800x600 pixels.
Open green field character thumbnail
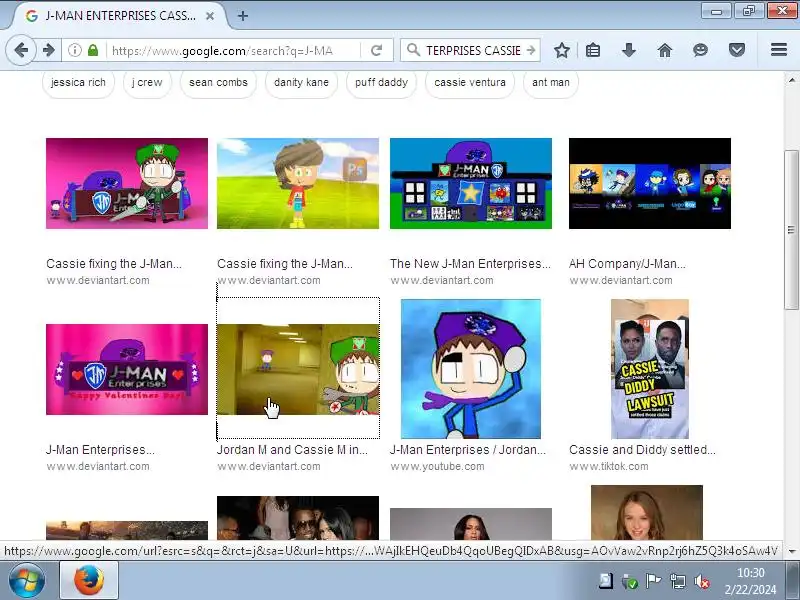pyautogui.click(x=298, y=183)
